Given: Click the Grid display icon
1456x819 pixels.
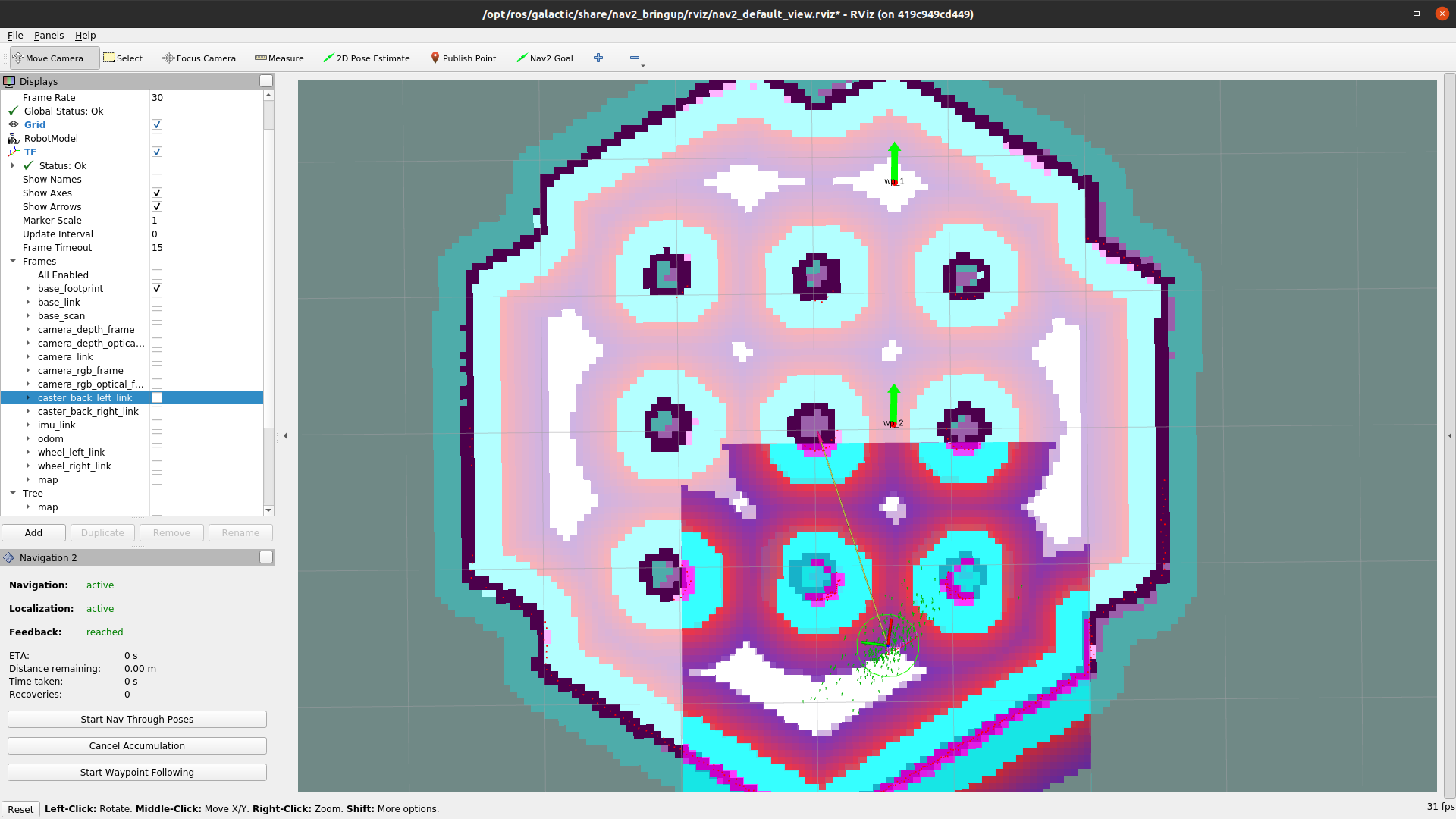Looking at the screenshot, I should 14,124.
